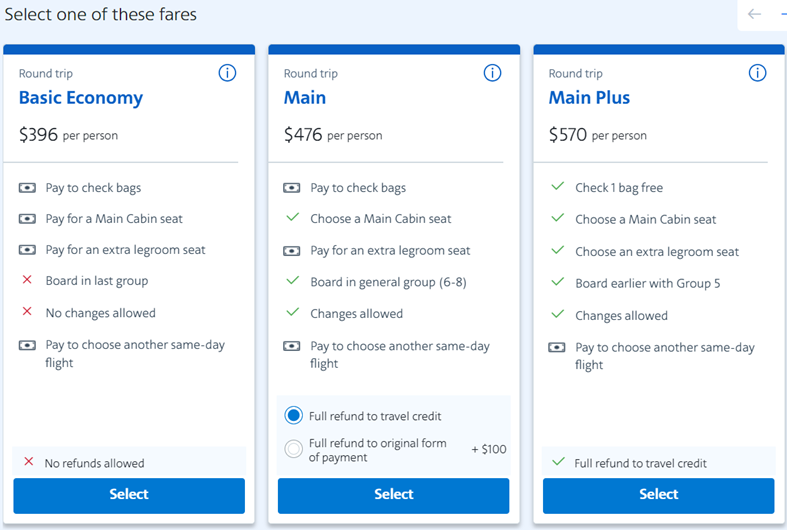Select the Main Plus fare button
Image resolution: width=787 pixels, height=530 pixels.
659,495
